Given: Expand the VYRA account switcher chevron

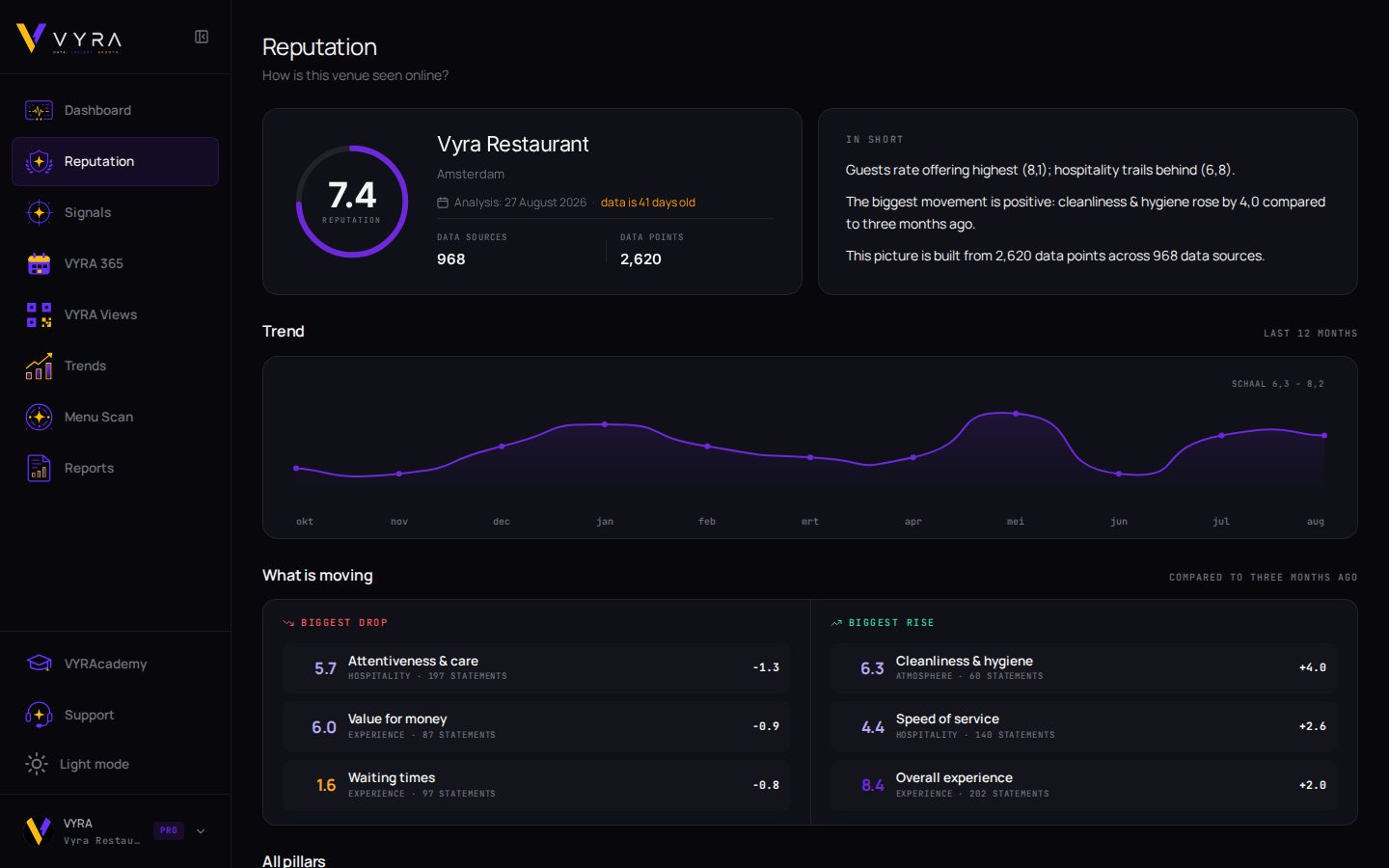Looking at the screenshot, I should click(201, 830).
